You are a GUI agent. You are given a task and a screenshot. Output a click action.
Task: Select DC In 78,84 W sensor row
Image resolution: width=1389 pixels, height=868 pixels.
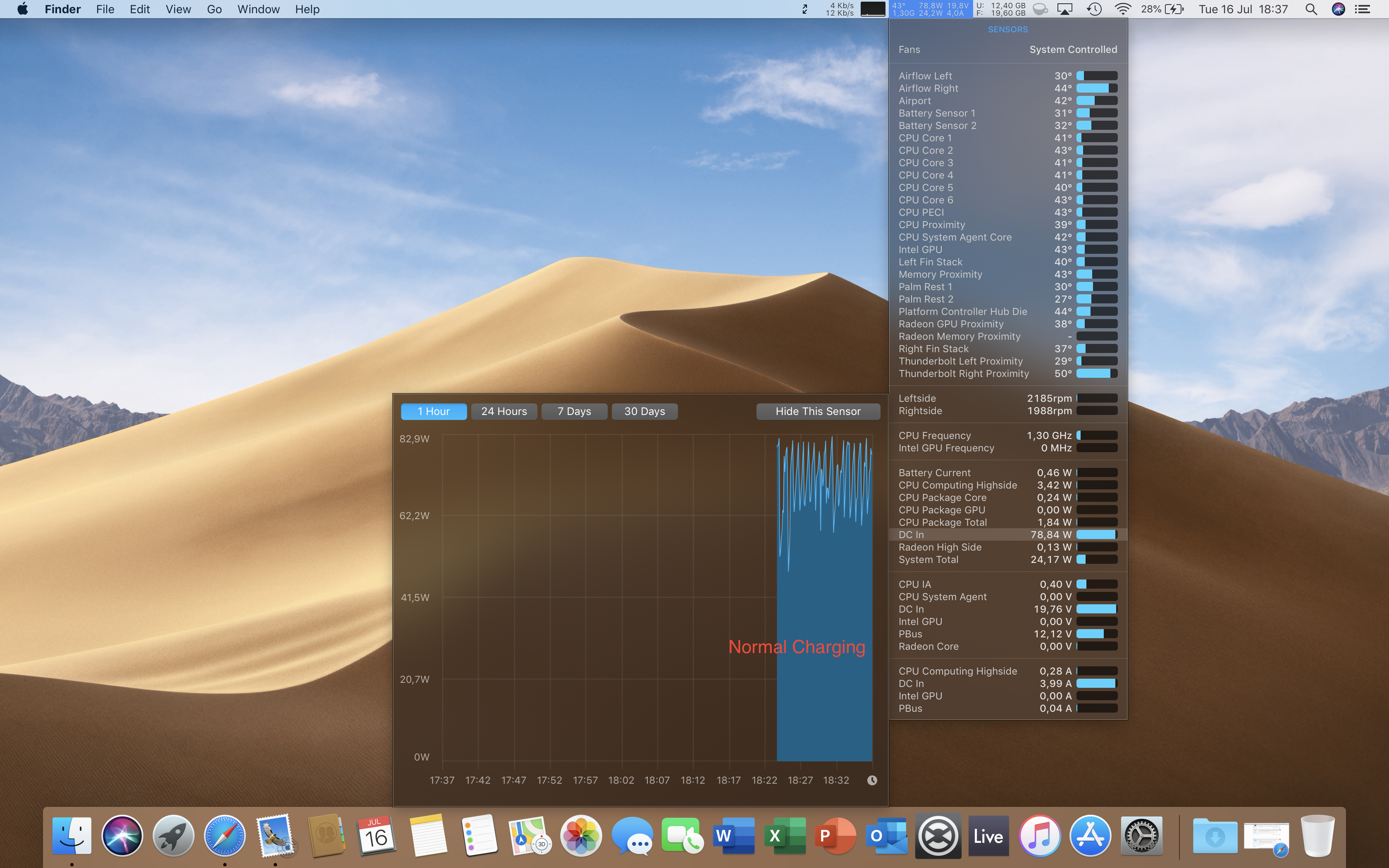(1008, 534)
